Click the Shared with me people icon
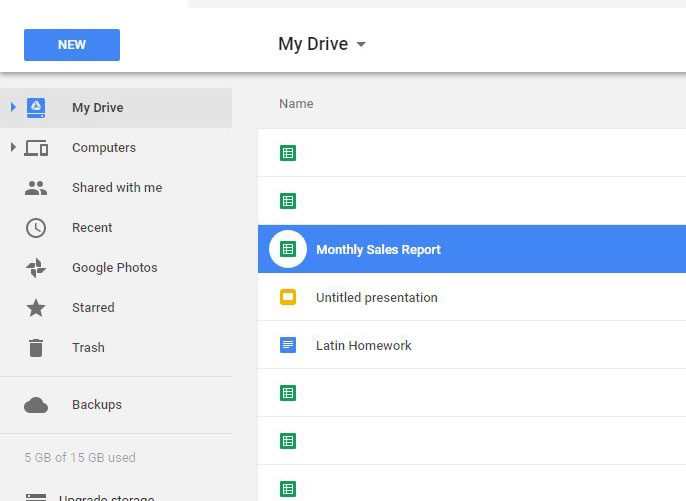 (36, 188)
